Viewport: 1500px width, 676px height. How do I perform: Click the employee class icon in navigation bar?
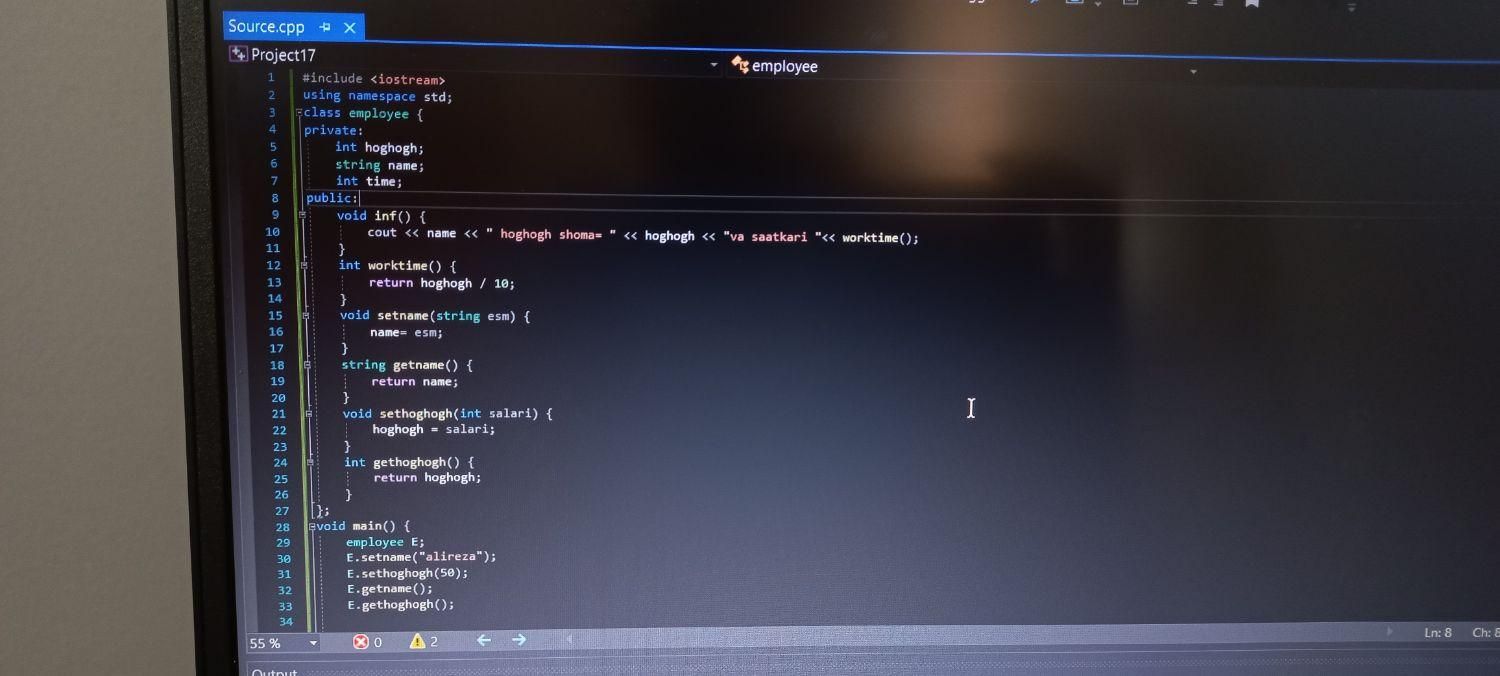click(740, 65)
